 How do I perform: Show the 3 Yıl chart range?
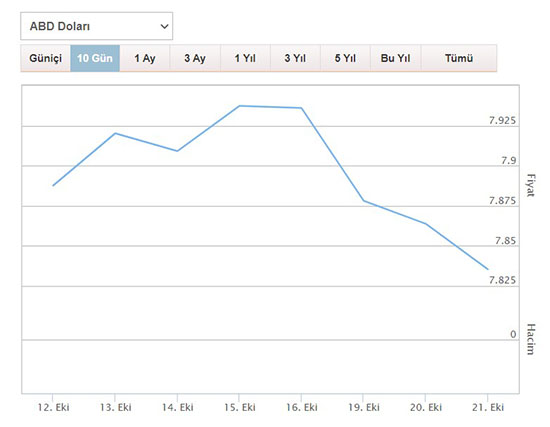(x=295, y=58)
